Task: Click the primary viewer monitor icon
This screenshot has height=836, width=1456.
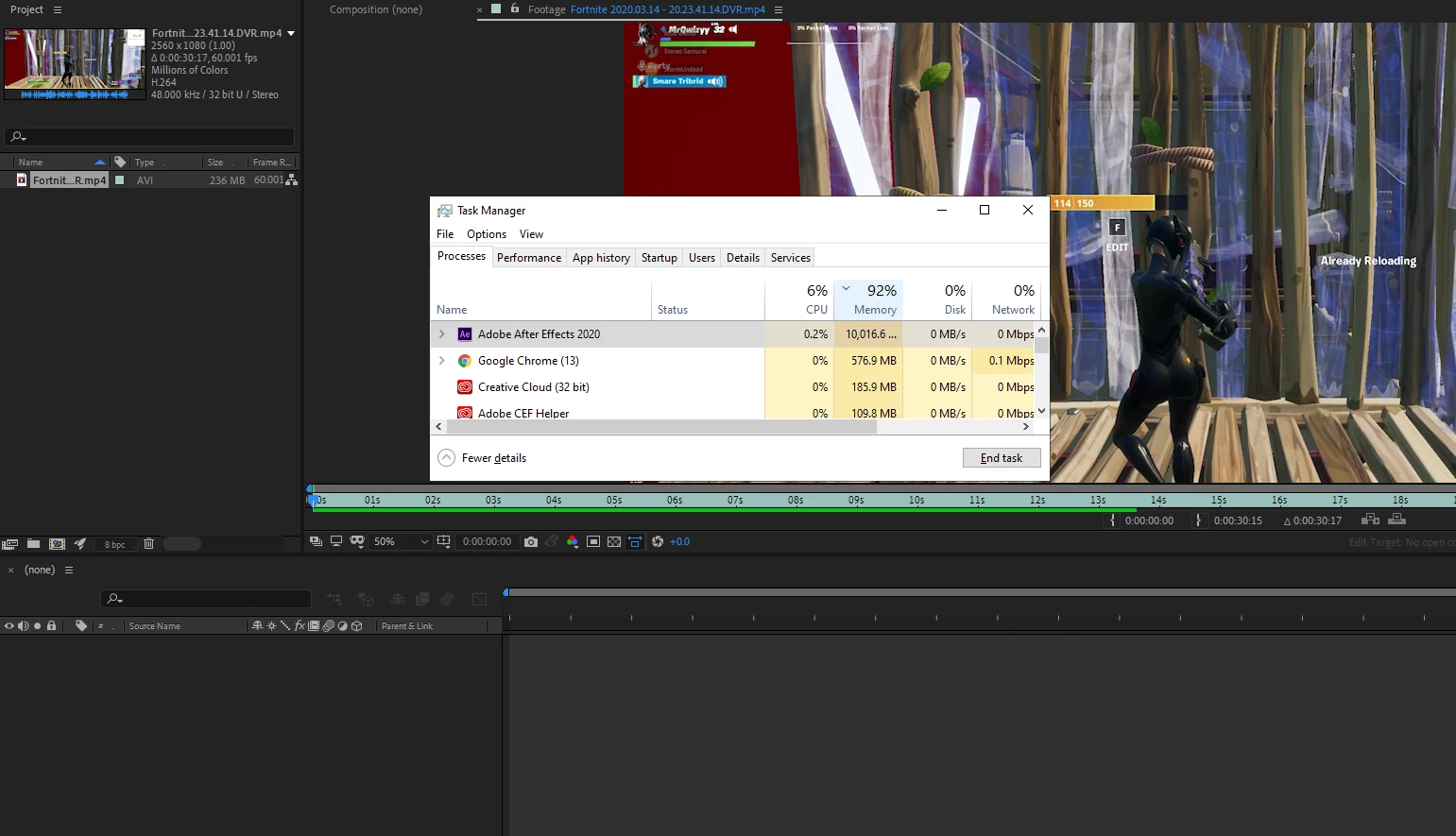Action: pos(335,541)
